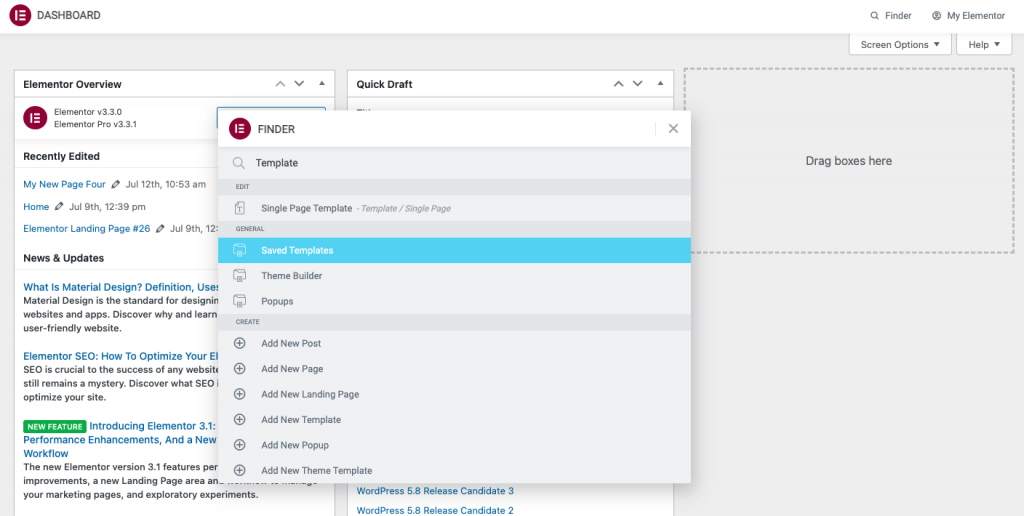Click the Drag boxes here drop area

(x=848, y=161)
